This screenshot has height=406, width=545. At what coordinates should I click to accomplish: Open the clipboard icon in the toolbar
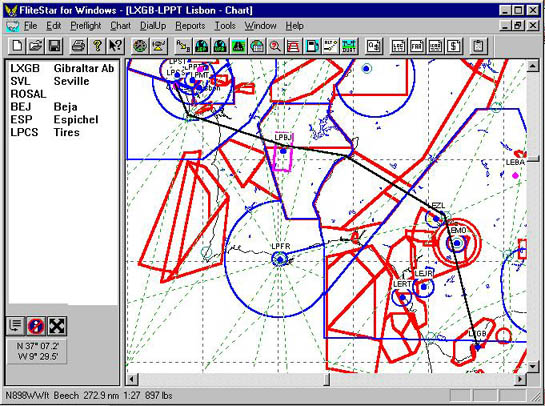point(478,46)
